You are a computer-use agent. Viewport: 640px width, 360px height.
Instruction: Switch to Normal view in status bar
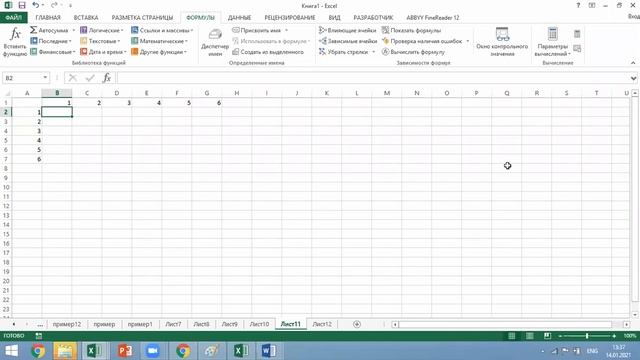pos(511,336)
